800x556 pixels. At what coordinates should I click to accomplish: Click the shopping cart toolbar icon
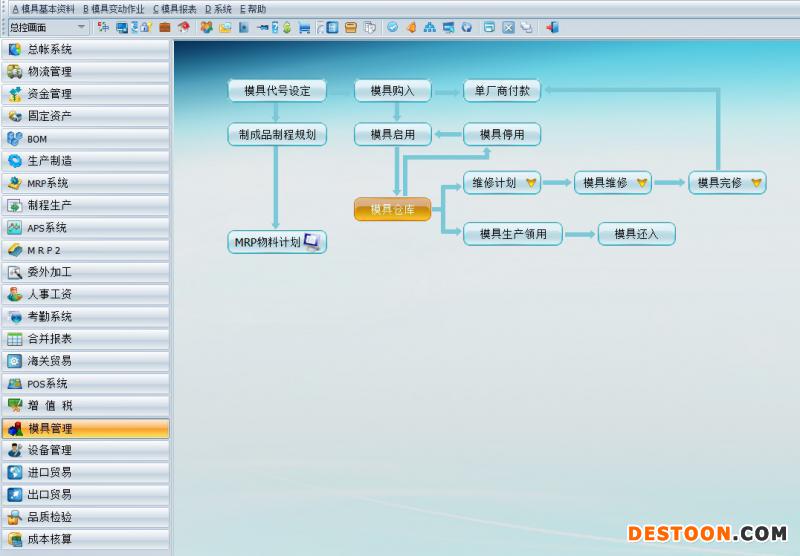304,27
